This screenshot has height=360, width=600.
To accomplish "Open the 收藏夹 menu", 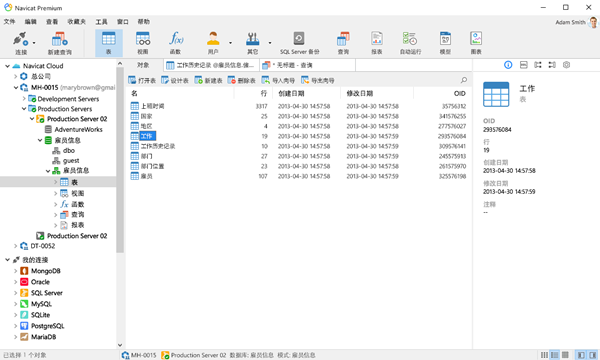I will (77, 22).
